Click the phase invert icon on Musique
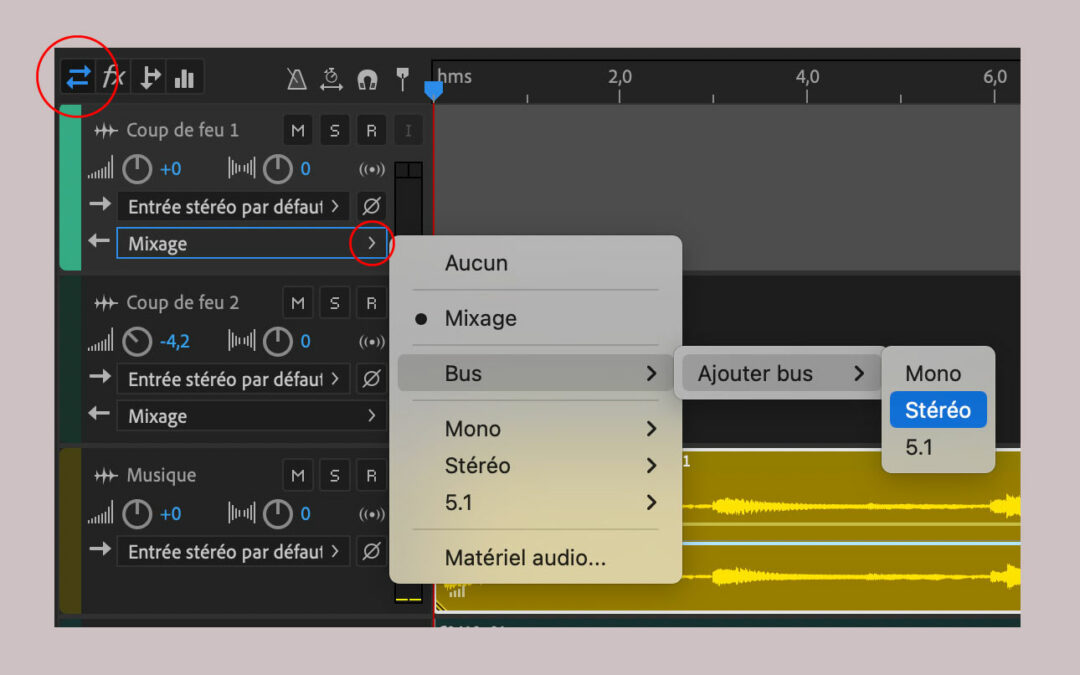The width and height of the screenshot is (1080, 675). pos(371,551)
